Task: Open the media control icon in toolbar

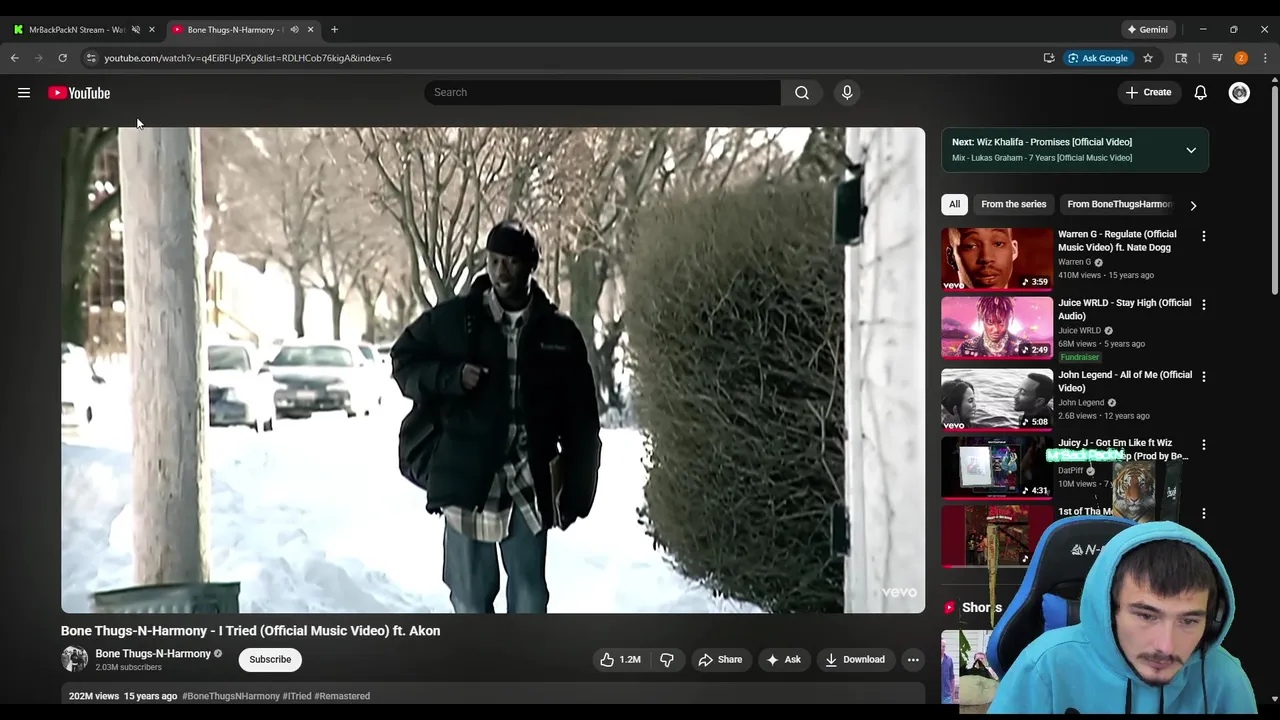Action: pyautogui.click(x=1217, y=58)
